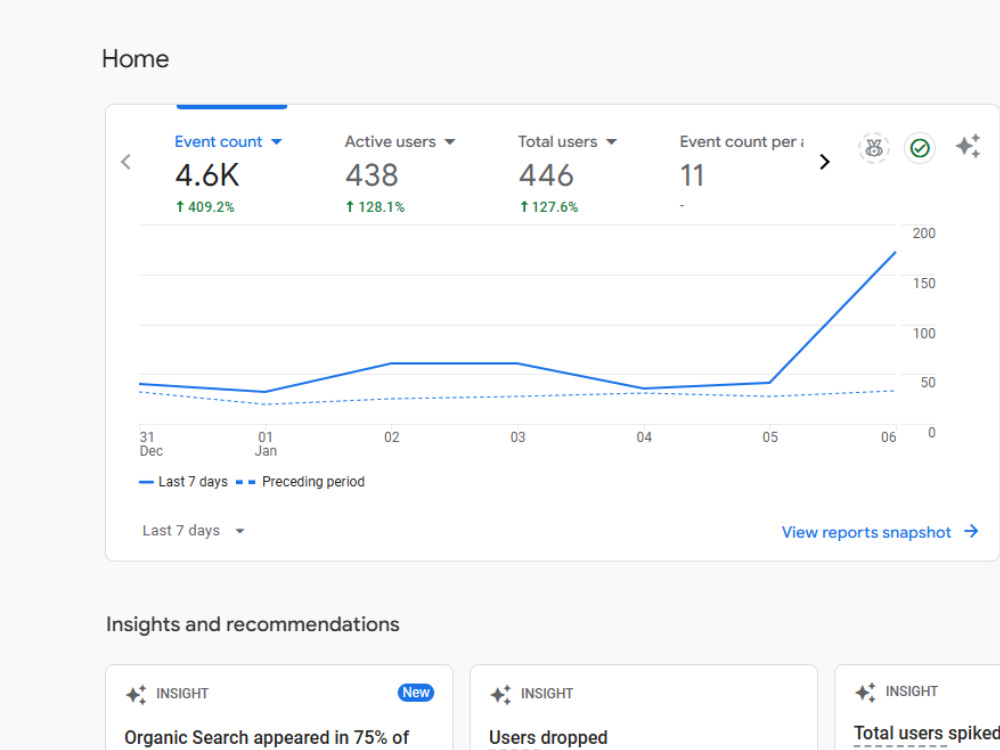Image resolution: width=1000 pixels, height=750 pixels.
Task: Click sparkle icon on Total users spiked card
Action: click(865, 692)
